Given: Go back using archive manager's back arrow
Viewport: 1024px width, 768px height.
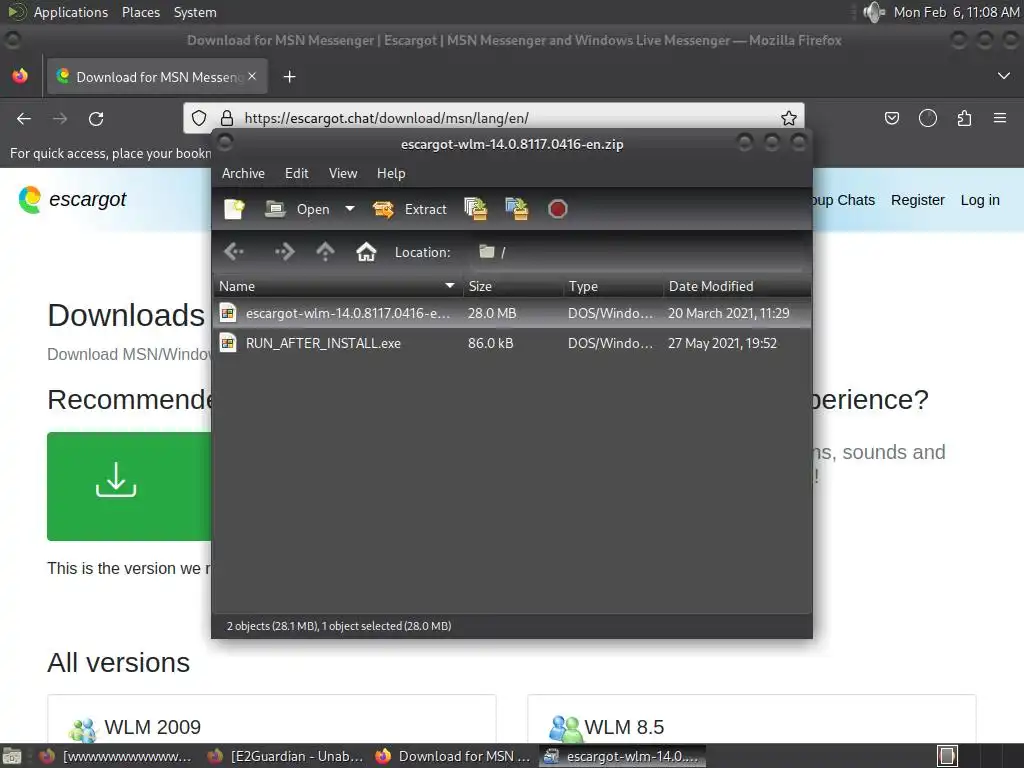Looking at the screenshot, I should pyautogui.click(x=234, y=251).
